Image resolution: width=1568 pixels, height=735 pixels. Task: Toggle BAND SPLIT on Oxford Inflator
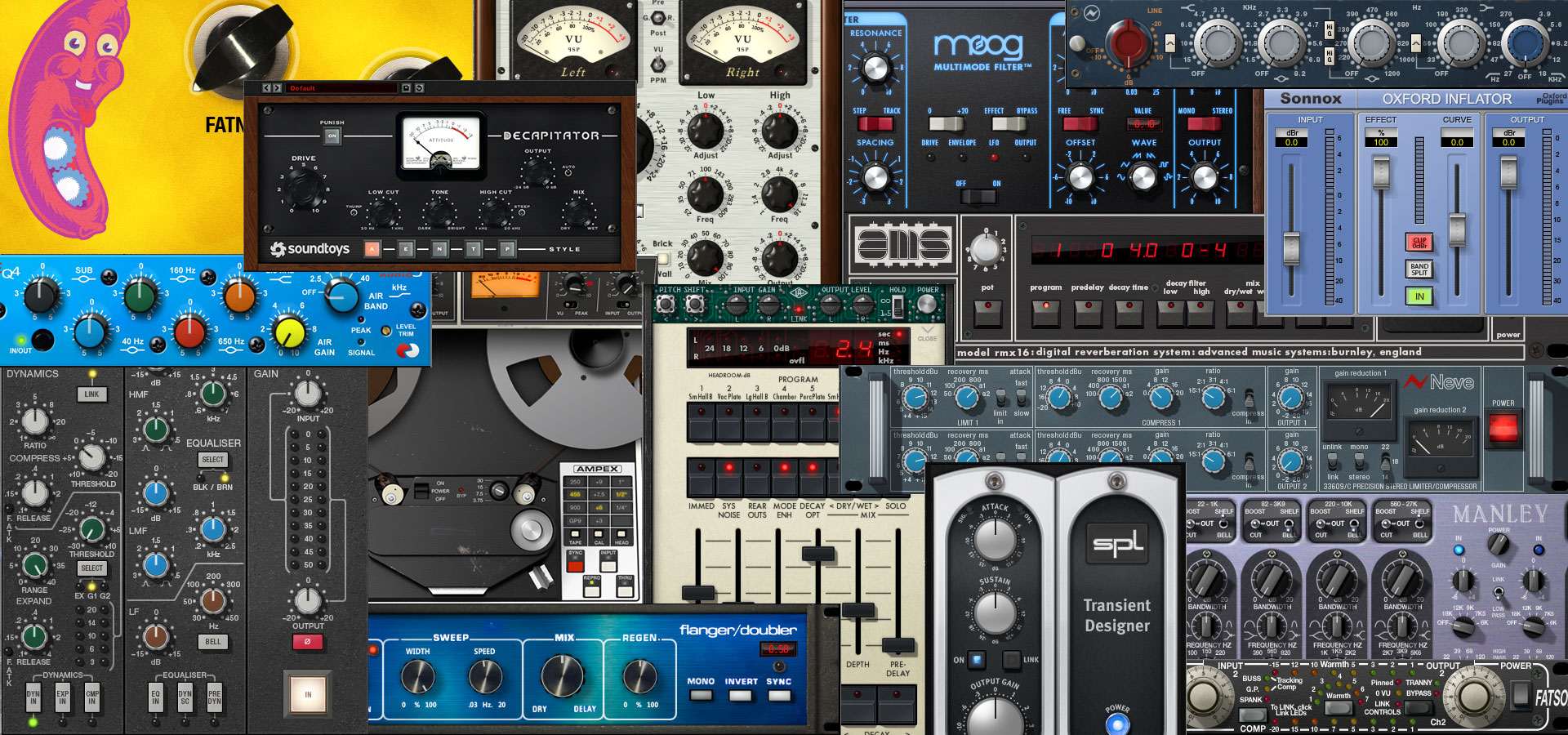[x=1419, y=269]
